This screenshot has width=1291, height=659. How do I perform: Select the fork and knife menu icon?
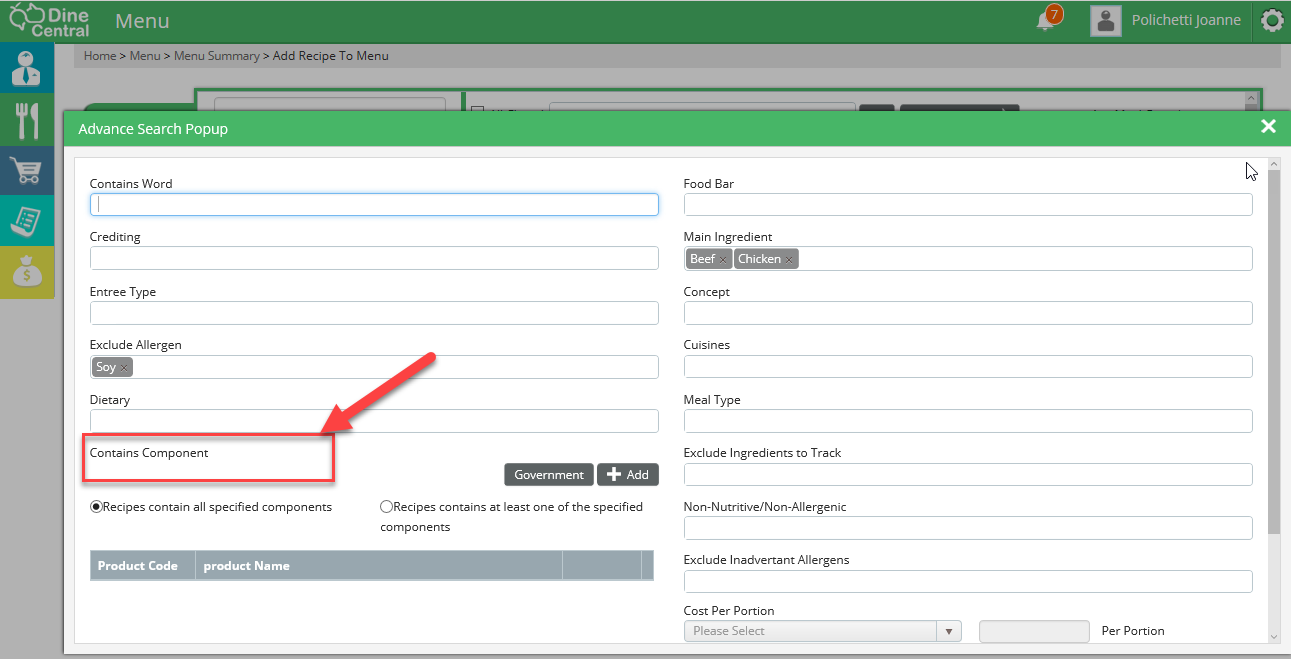coord(27,120)
